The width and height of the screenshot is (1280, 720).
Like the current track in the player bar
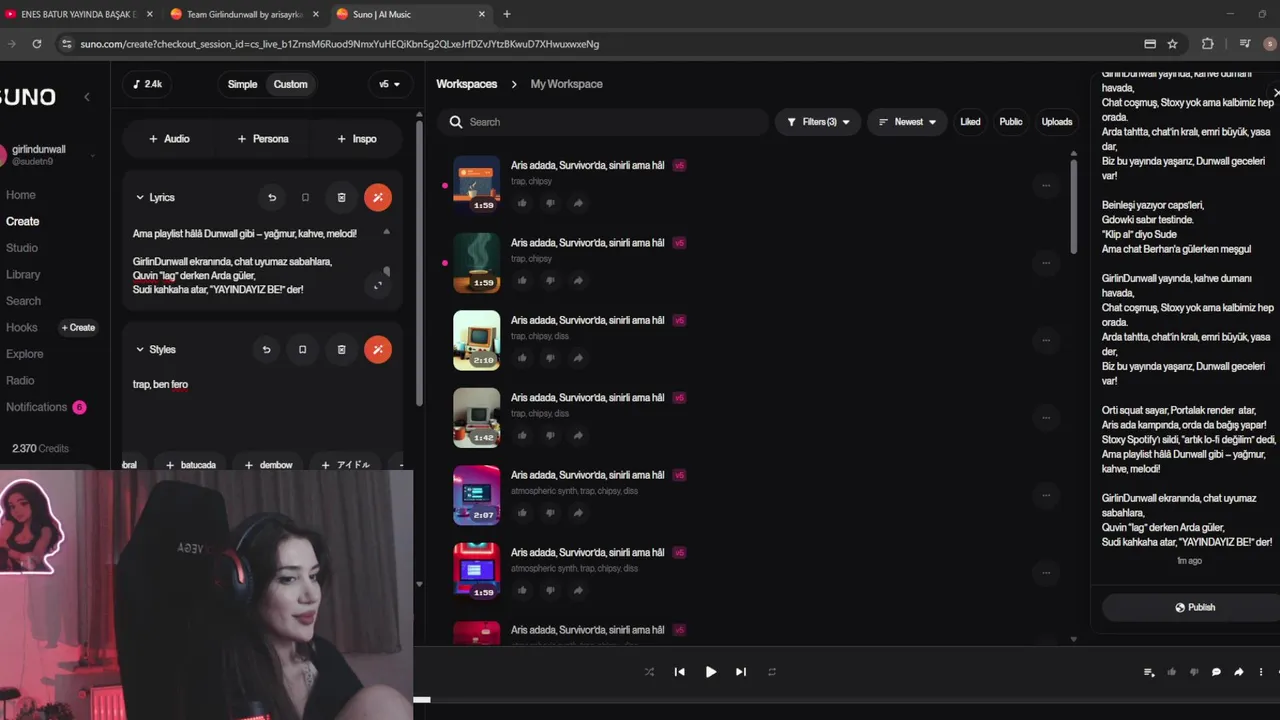point(1171,672)
